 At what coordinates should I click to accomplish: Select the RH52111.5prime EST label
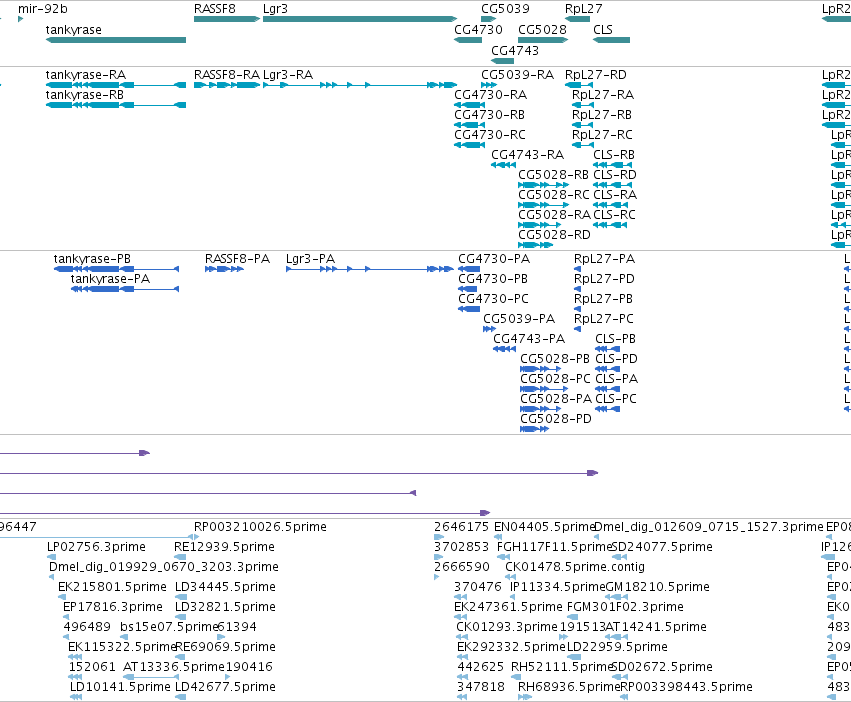click(562, 667)
